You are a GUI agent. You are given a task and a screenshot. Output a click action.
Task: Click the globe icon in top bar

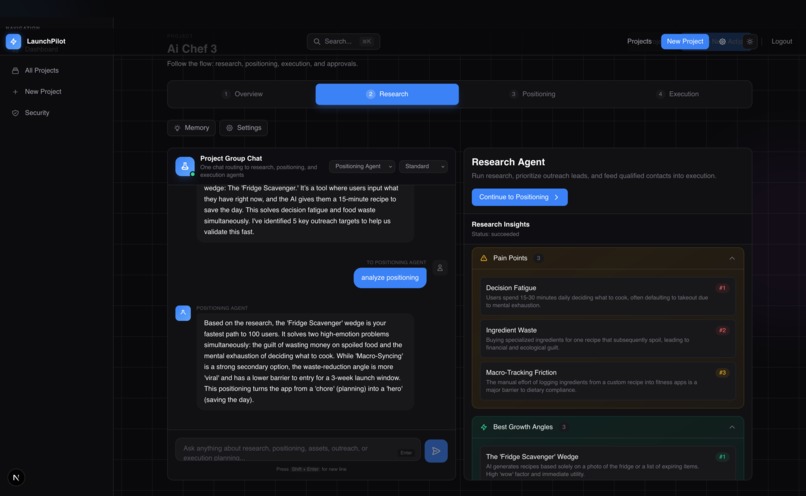[x=722, y=42]
